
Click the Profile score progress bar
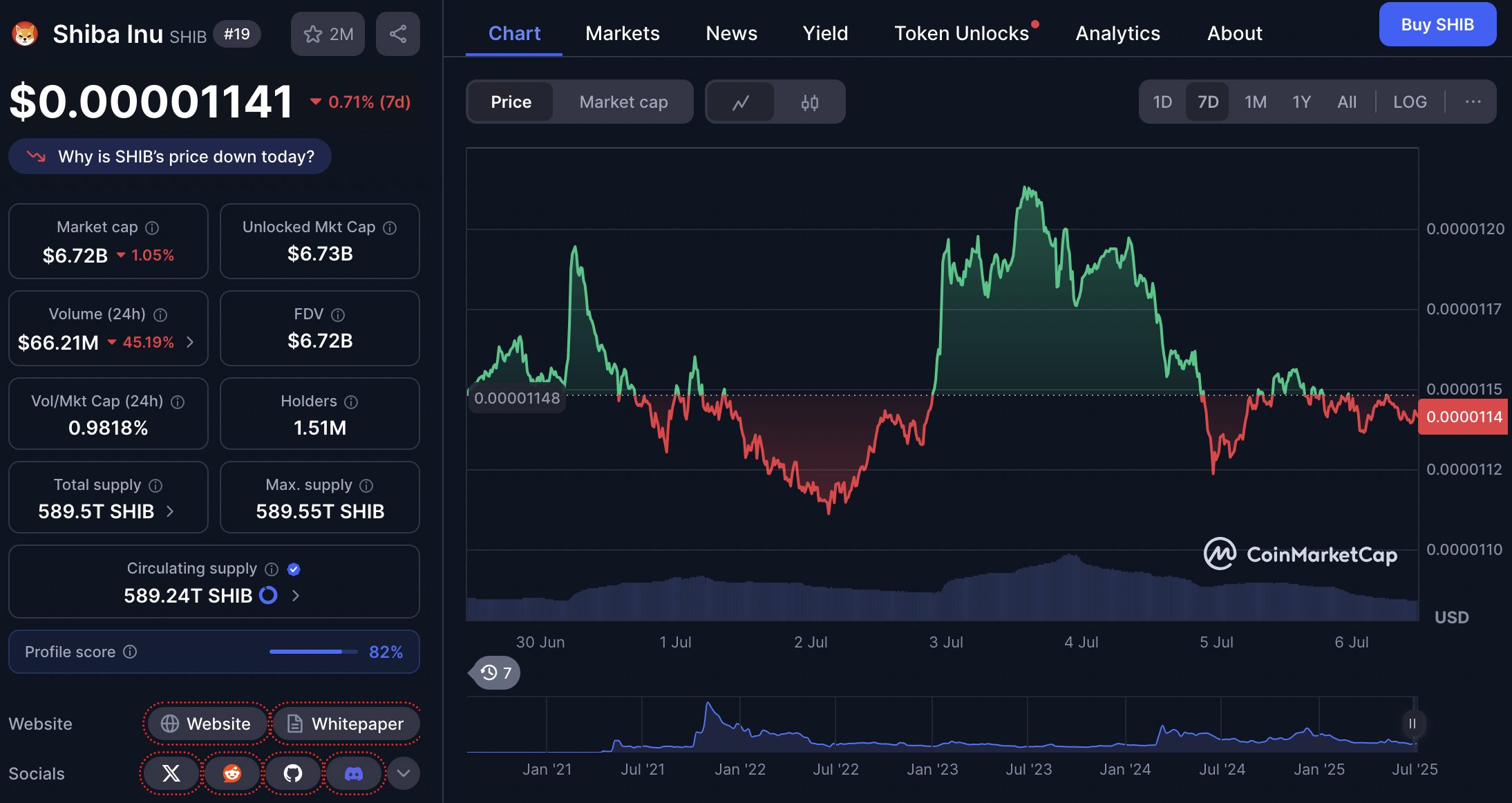pos(313,652)
